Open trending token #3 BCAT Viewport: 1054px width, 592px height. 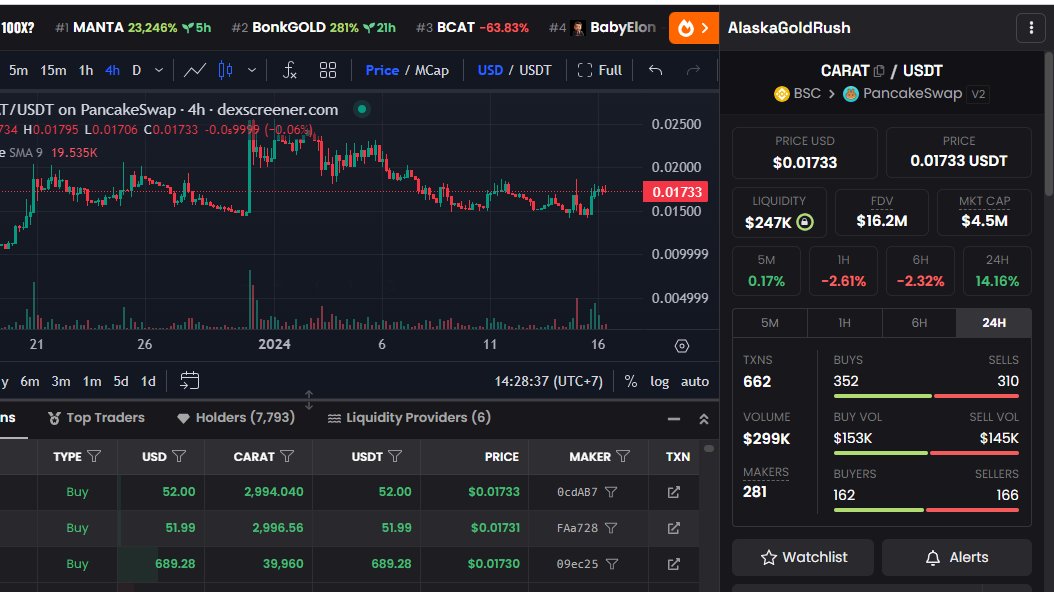(472, 28)
